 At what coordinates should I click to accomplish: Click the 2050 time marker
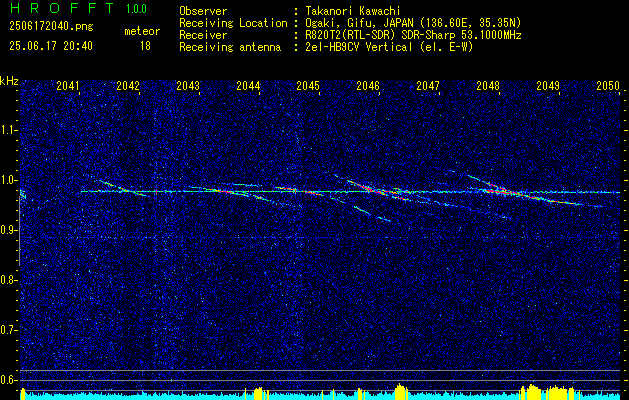tap(608, 86)
